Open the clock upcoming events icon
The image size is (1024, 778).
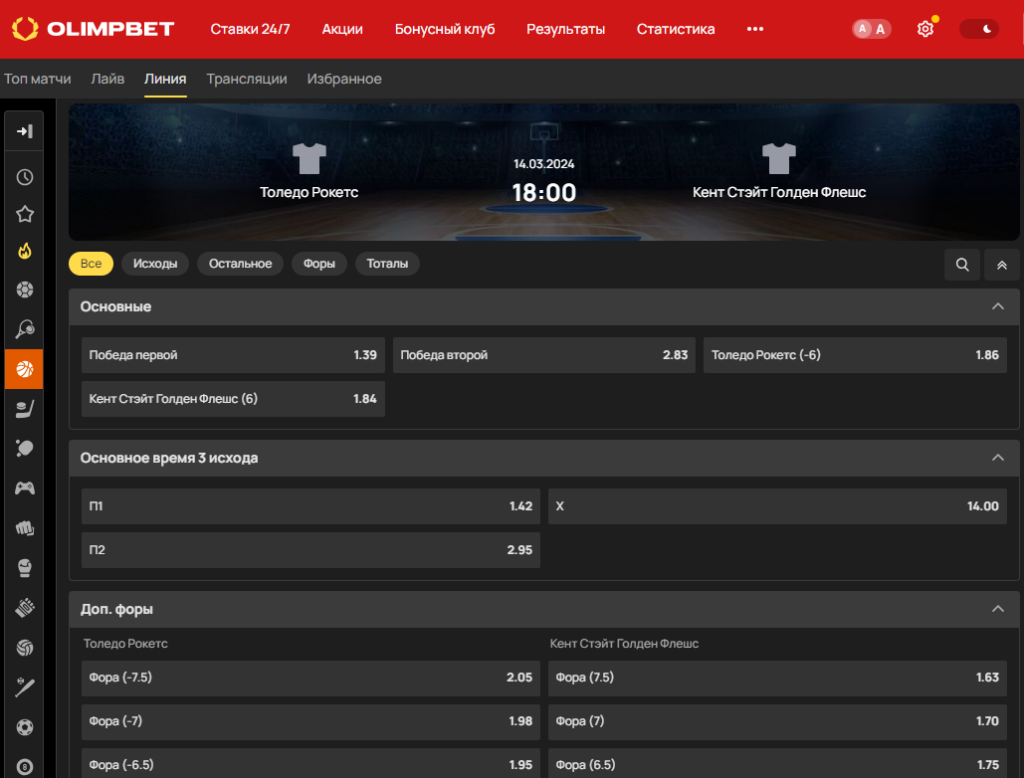24,177
